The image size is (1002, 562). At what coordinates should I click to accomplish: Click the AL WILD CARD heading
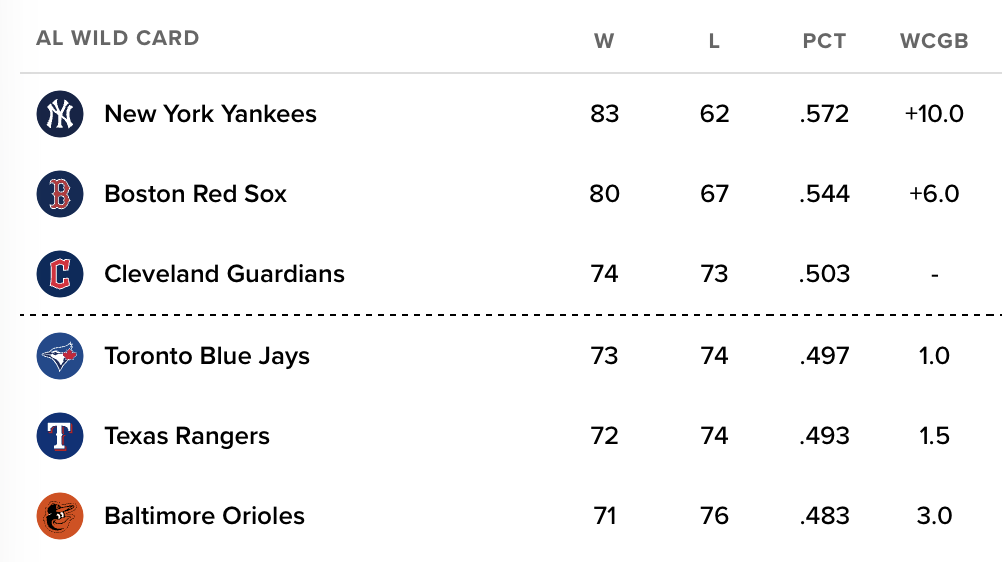(x=118, y=38)
